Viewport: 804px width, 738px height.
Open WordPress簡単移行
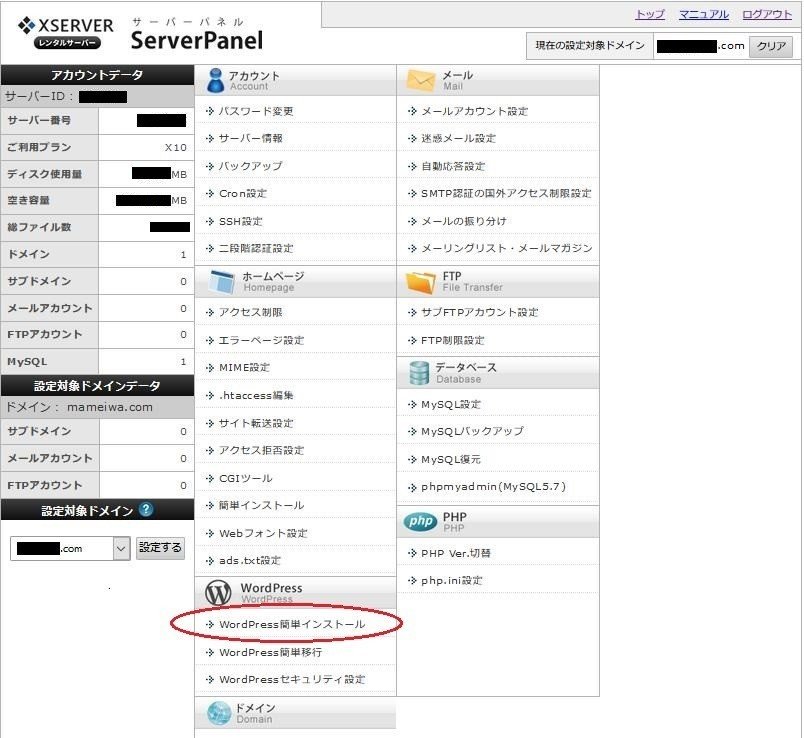[x=270, y=652]
